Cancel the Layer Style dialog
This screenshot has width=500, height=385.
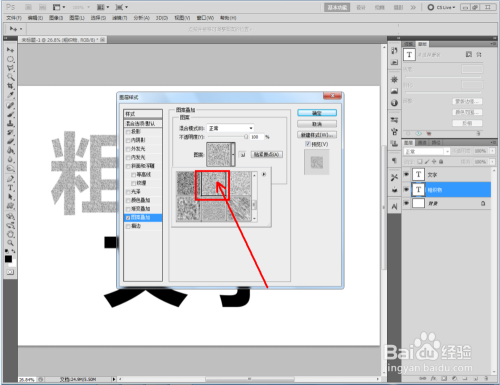click(x=317, y=124)
